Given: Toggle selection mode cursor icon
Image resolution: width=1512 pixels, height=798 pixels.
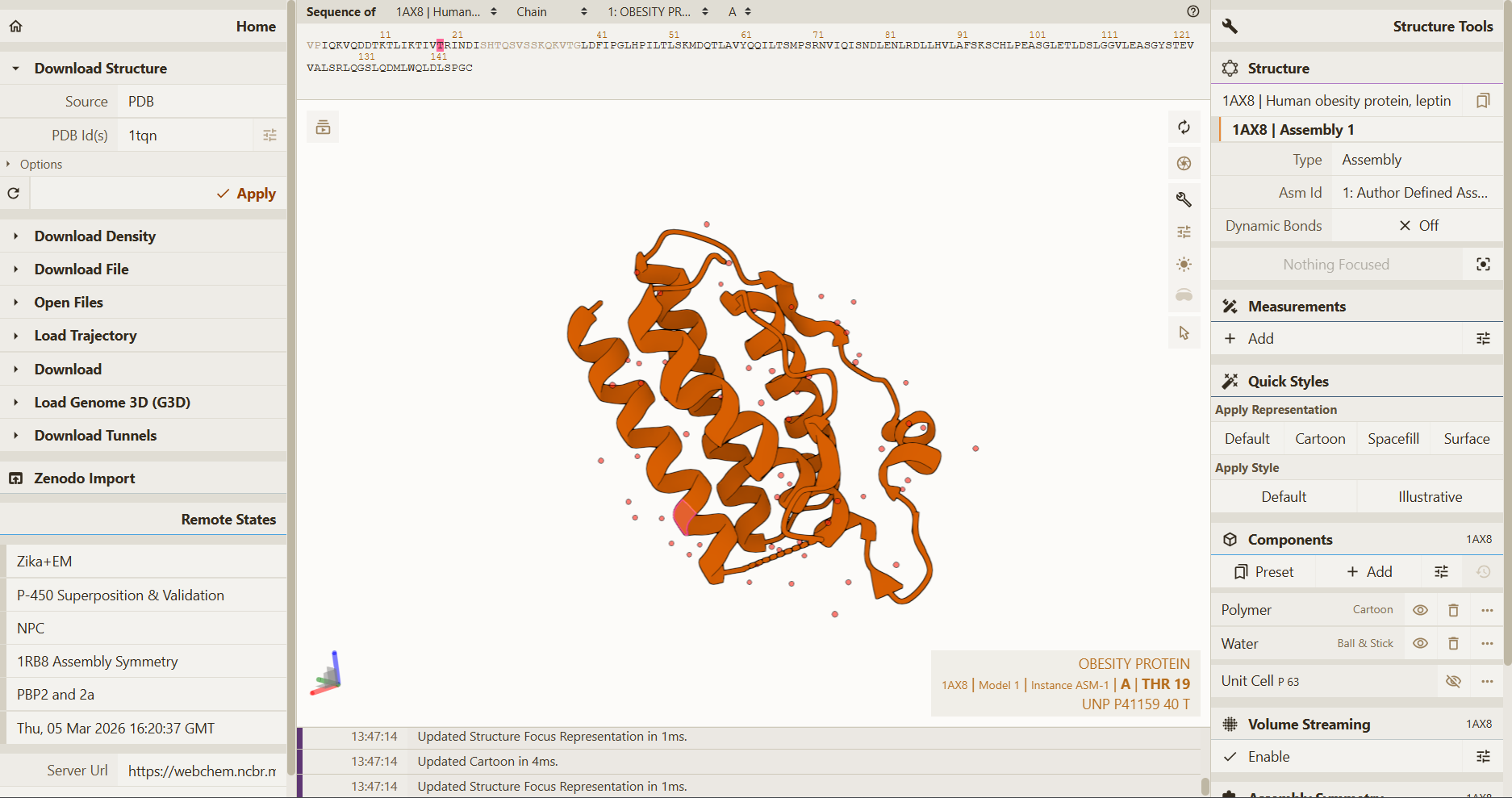Looking at the screenshot, I should click(x=1184, y=333).
